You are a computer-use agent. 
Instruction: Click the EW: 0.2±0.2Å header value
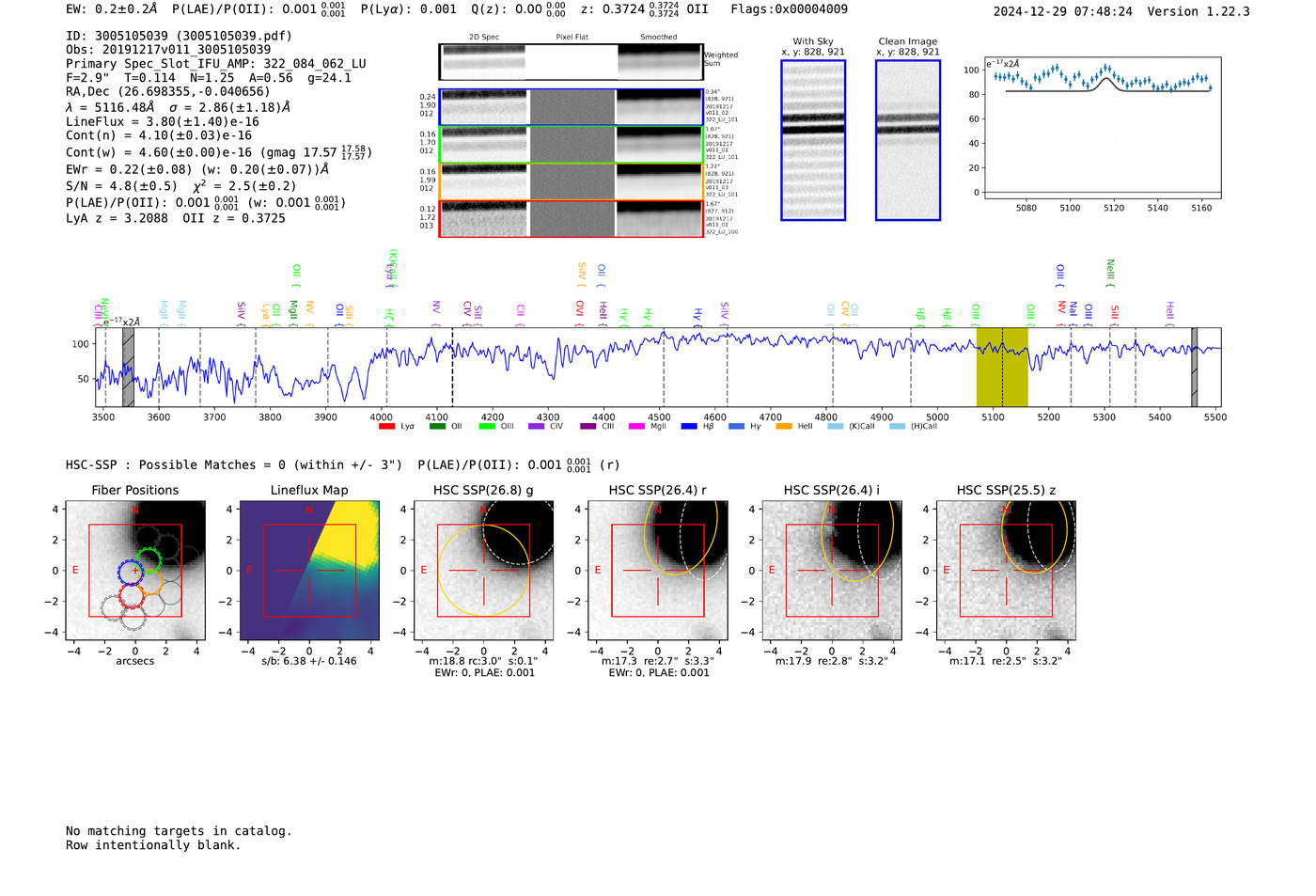point(112,9)
